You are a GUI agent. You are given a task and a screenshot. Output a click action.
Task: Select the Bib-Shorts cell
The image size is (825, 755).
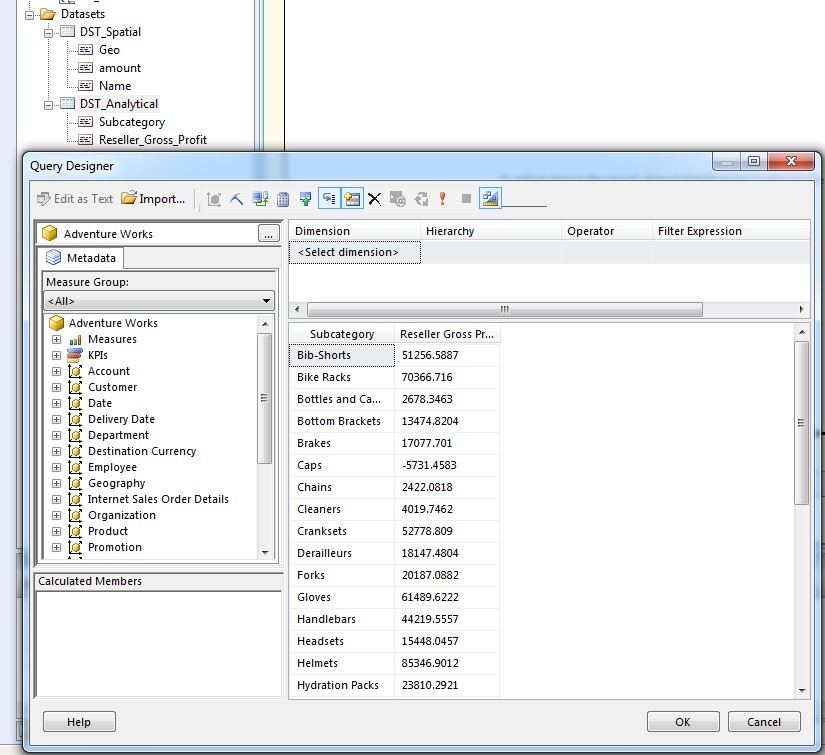click(342, 355)
